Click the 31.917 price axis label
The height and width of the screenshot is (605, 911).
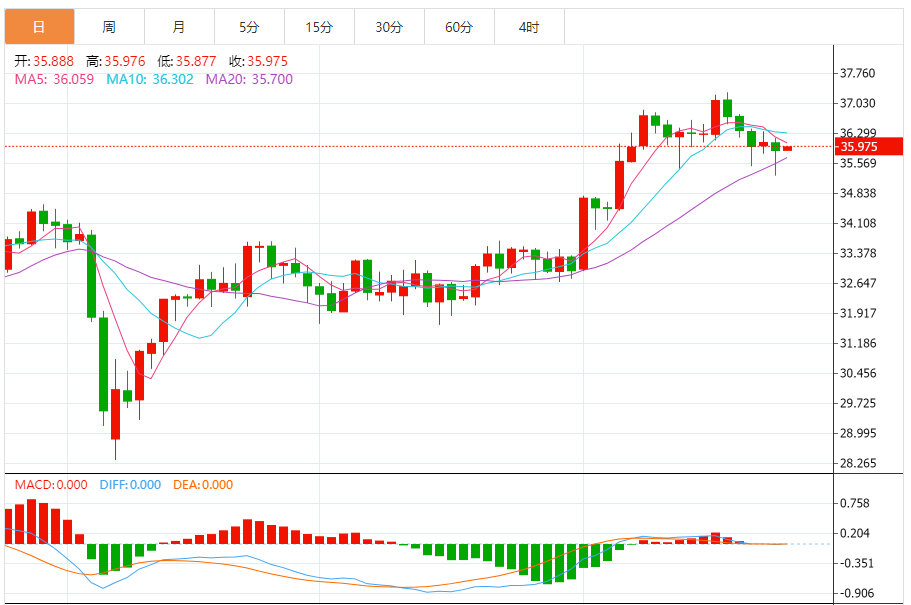858,313
